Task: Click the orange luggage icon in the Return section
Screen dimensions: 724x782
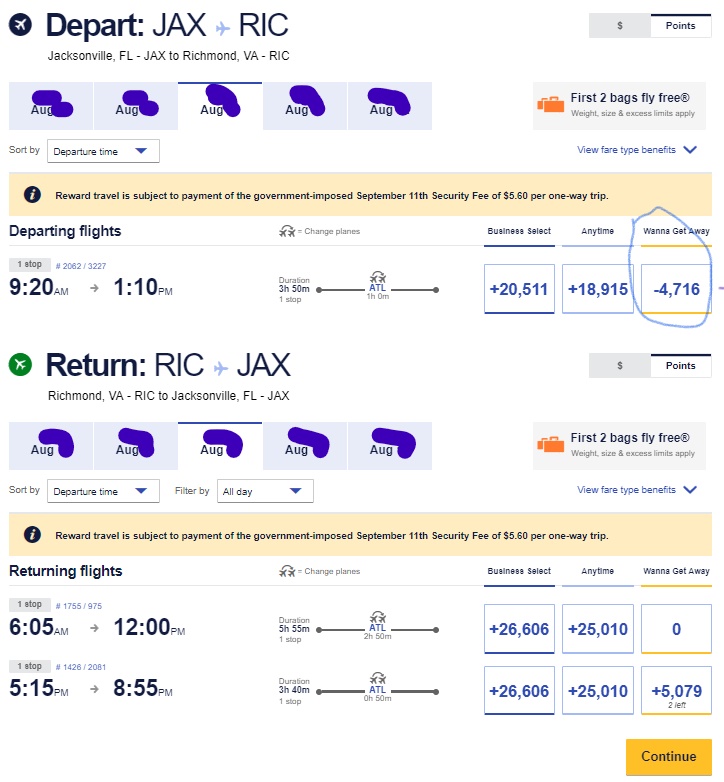Action: (551, 445)
